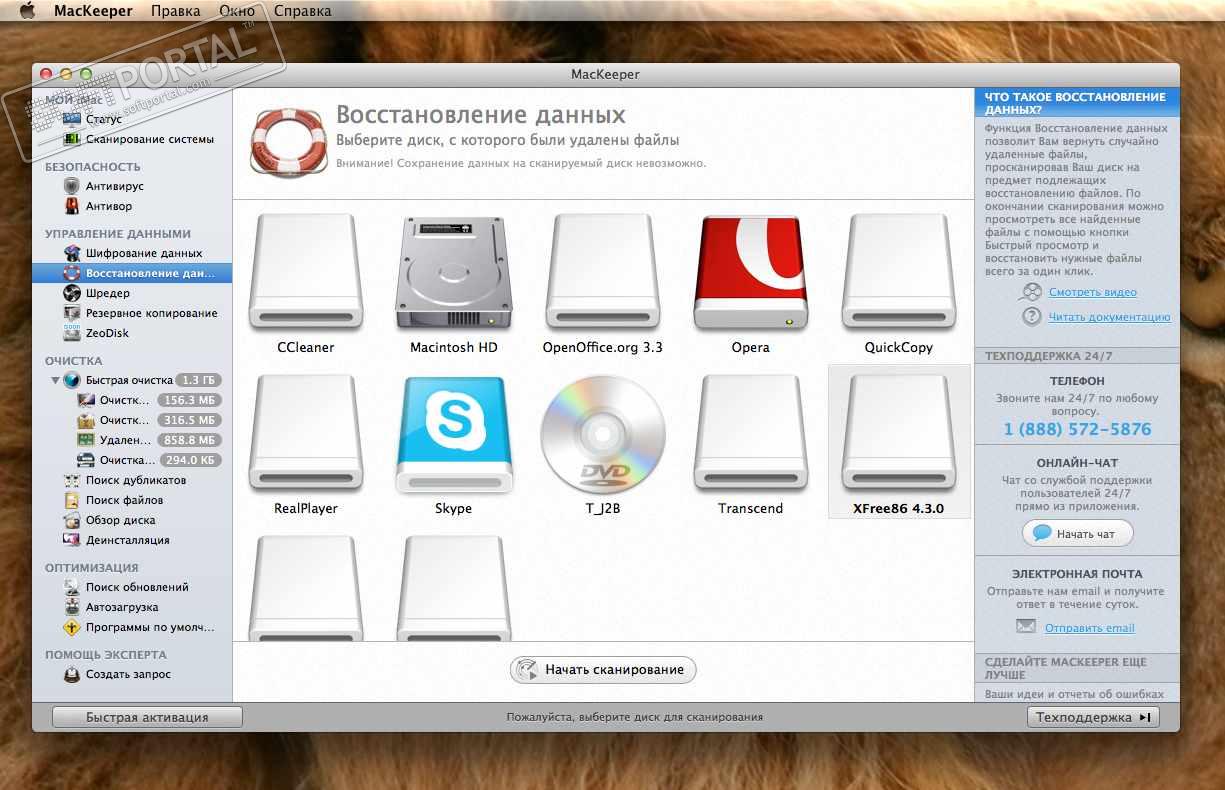
Task: Select the cleanup row with 156.3 МБ
Action: [x=131, y=400]
